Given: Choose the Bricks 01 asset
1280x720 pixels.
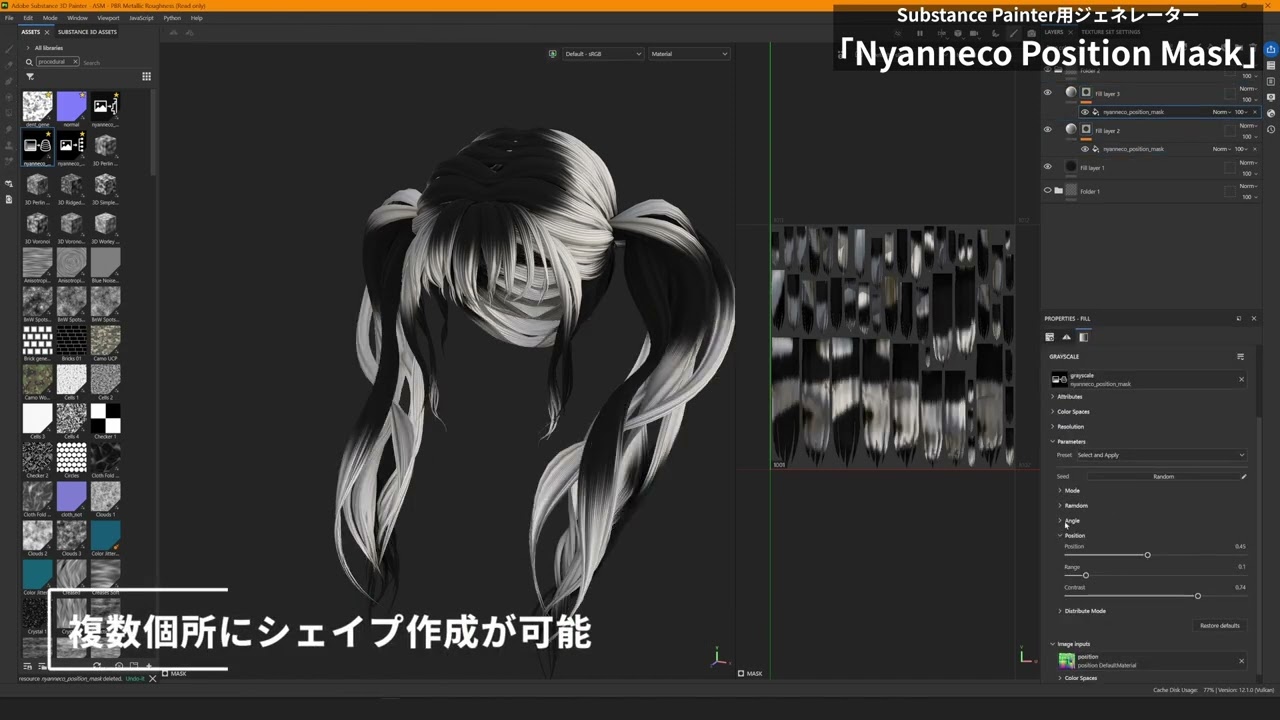Looking at the screenshot, I should [x=71, y=340].
